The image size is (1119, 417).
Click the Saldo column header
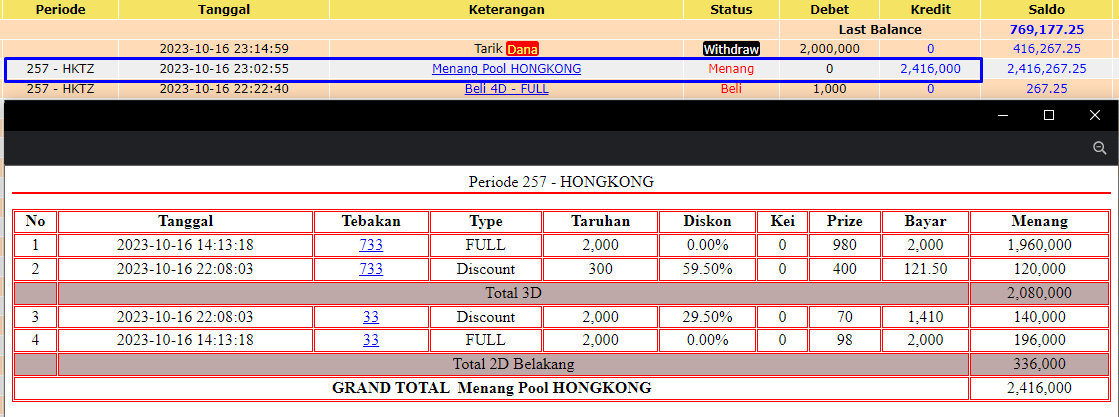(x=1047, y=10)
